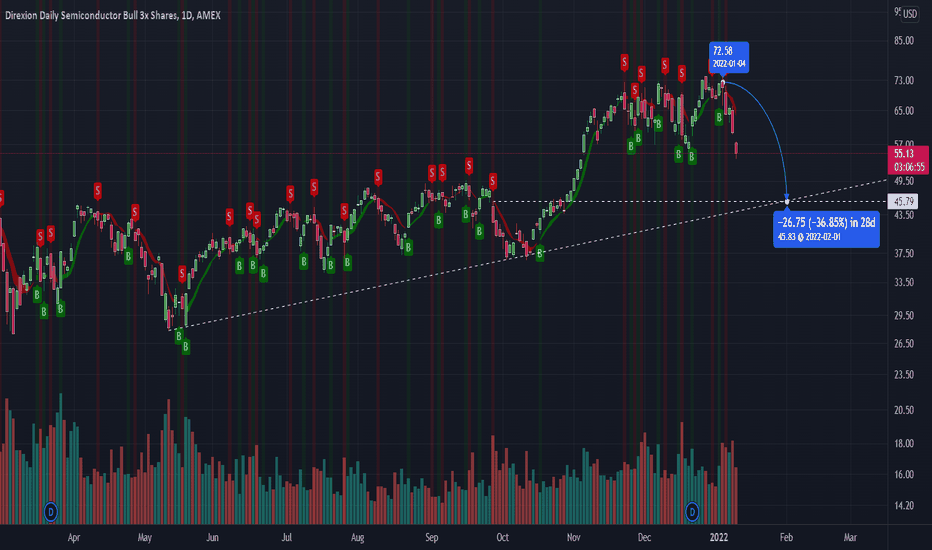Click the 72.58 forecast start label
Screen dimensions: 932x550
tap(729, 57)
